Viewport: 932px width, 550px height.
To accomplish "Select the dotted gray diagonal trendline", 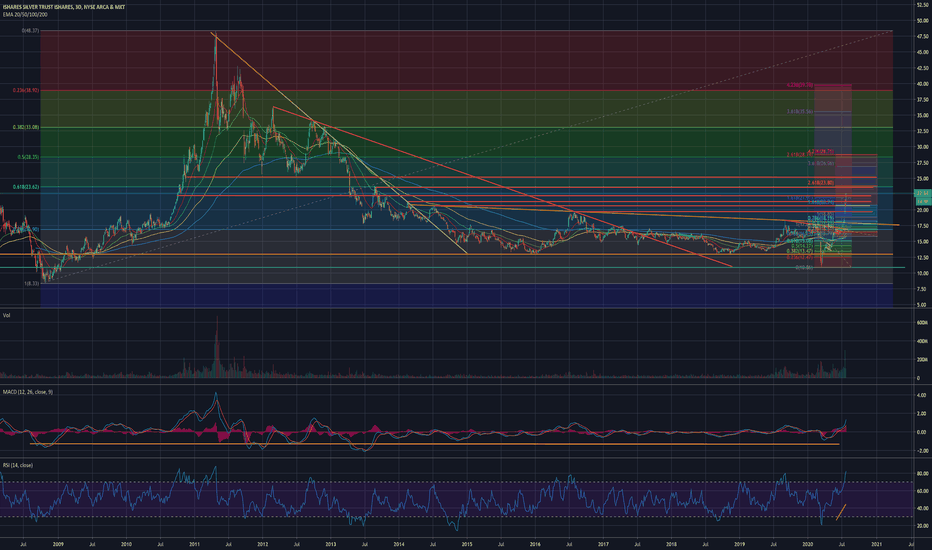I will point(470,156).
